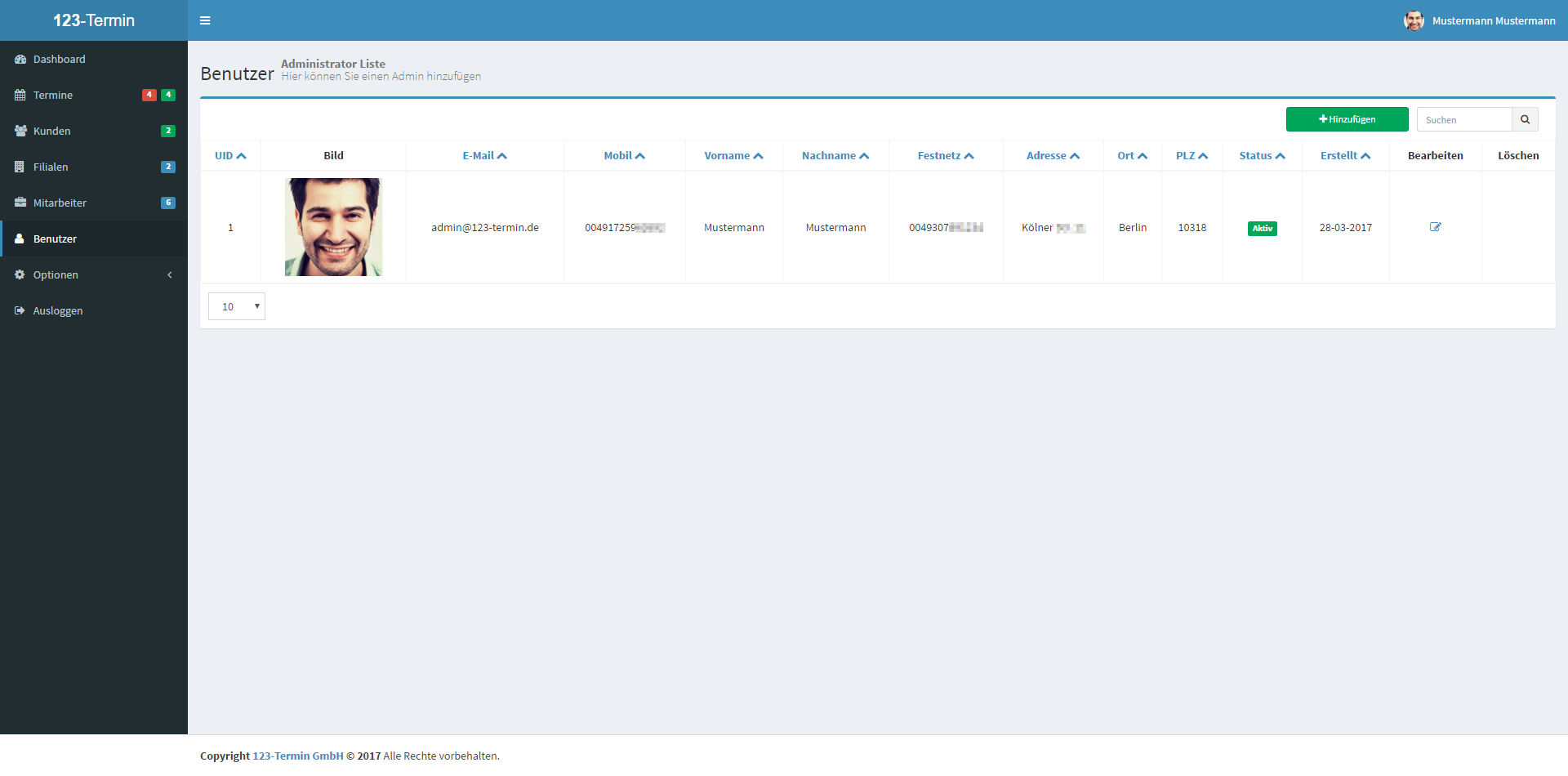Click the edit pencil icon for admin
Screen dimensions: 1568x776
coord(1435,227)
